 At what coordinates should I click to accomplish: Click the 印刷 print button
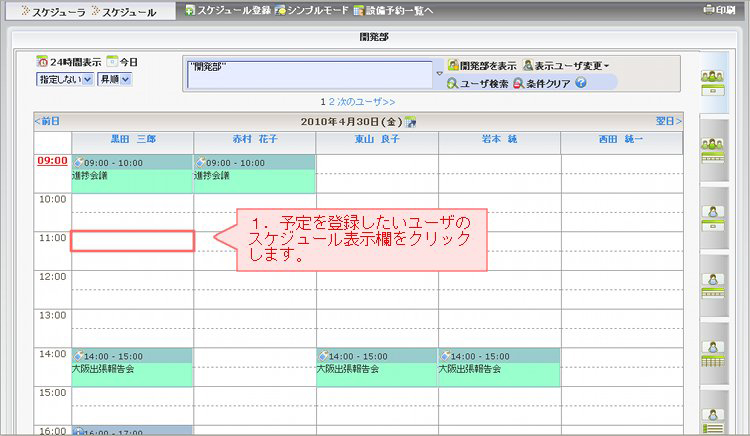(x=719, y=10)
